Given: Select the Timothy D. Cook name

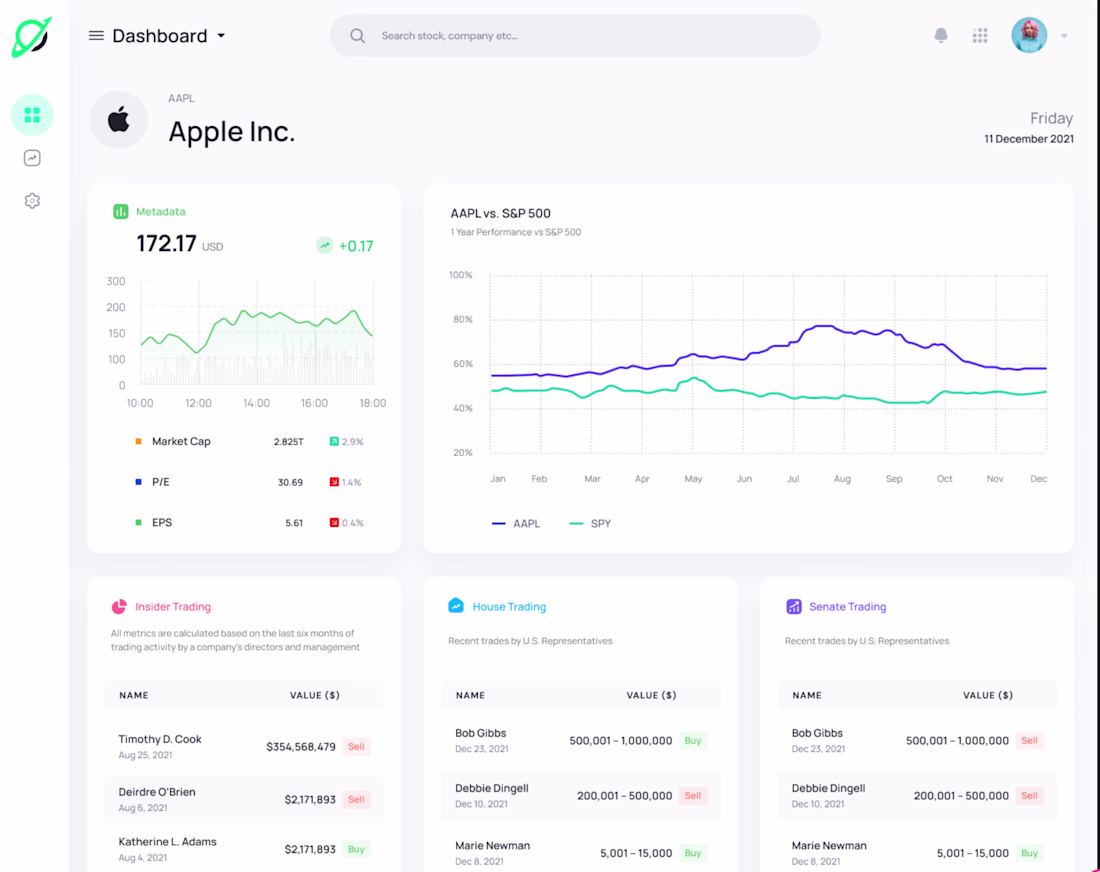Looking at the screenshot, I should tap(160, 739).
